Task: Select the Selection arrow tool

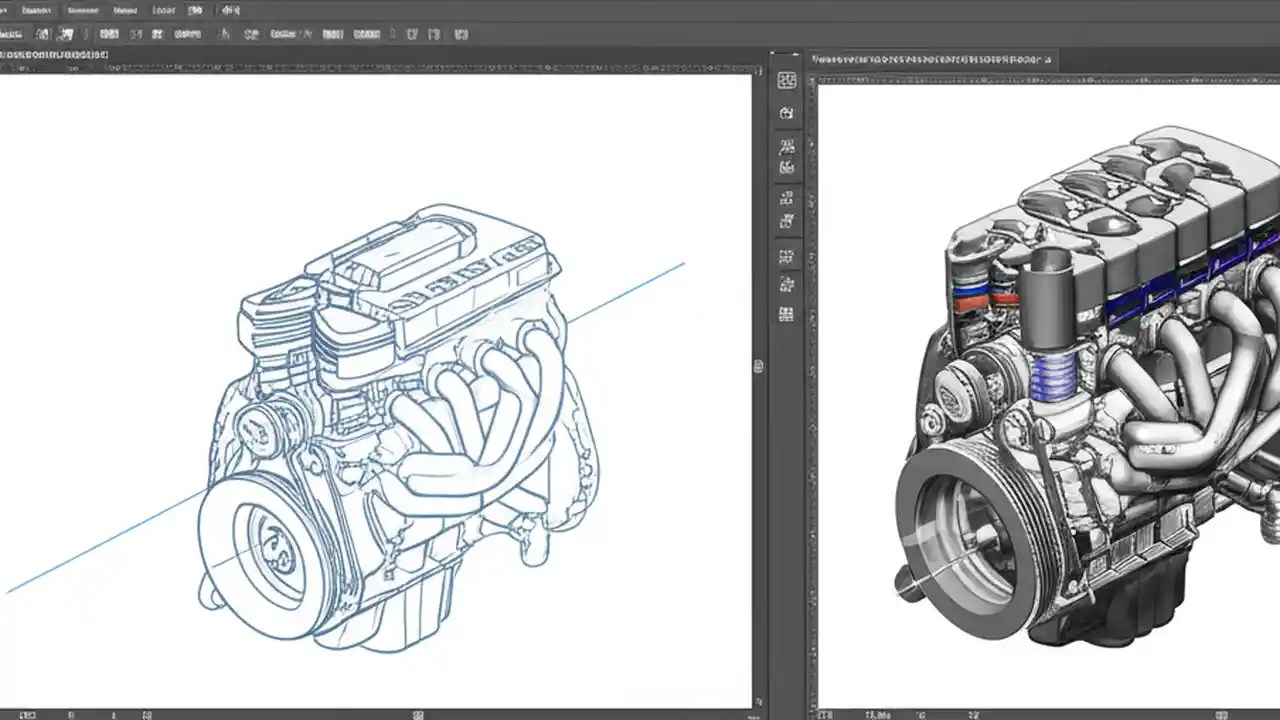Action: click(x=66, y=33)
